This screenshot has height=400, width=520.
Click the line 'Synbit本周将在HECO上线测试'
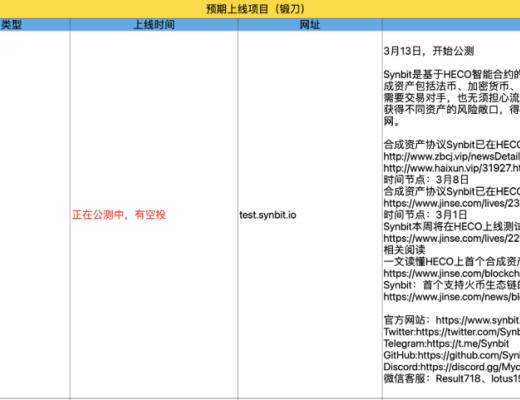[x=452, y=227]
